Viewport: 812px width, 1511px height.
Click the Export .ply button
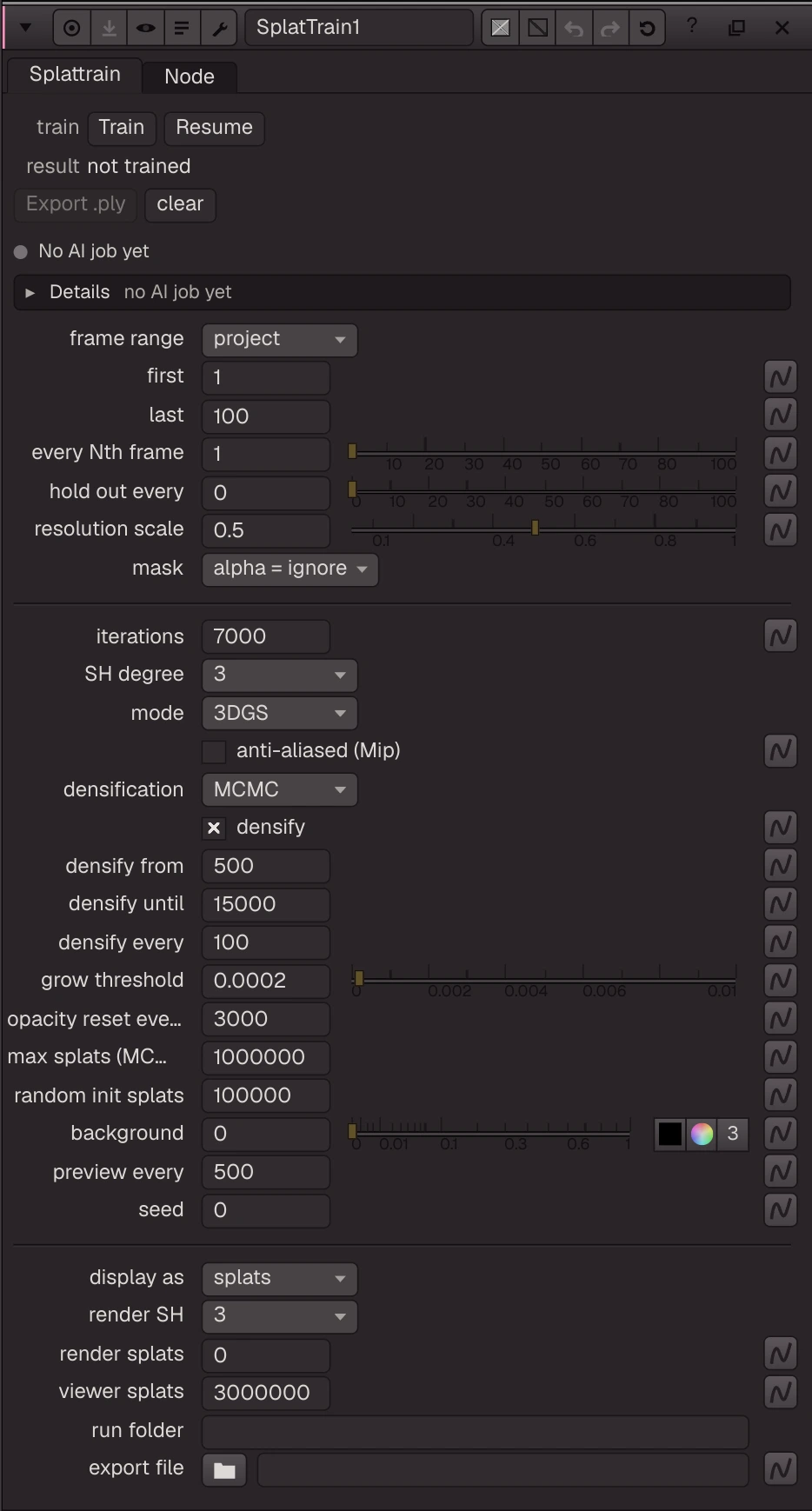(x=76, y=204)
